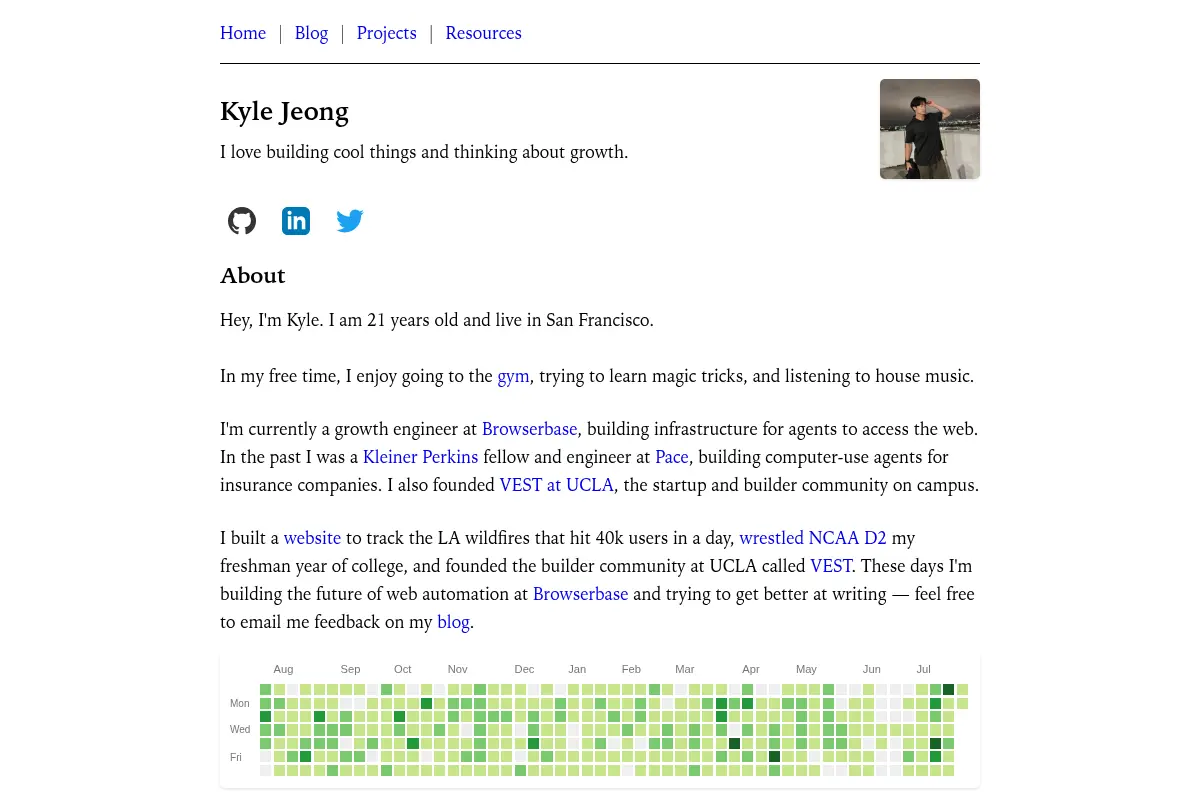Open the LA wildfires website link
Image resolution: width=1200 pixels, height=800 pixels.
click(312, 538)
